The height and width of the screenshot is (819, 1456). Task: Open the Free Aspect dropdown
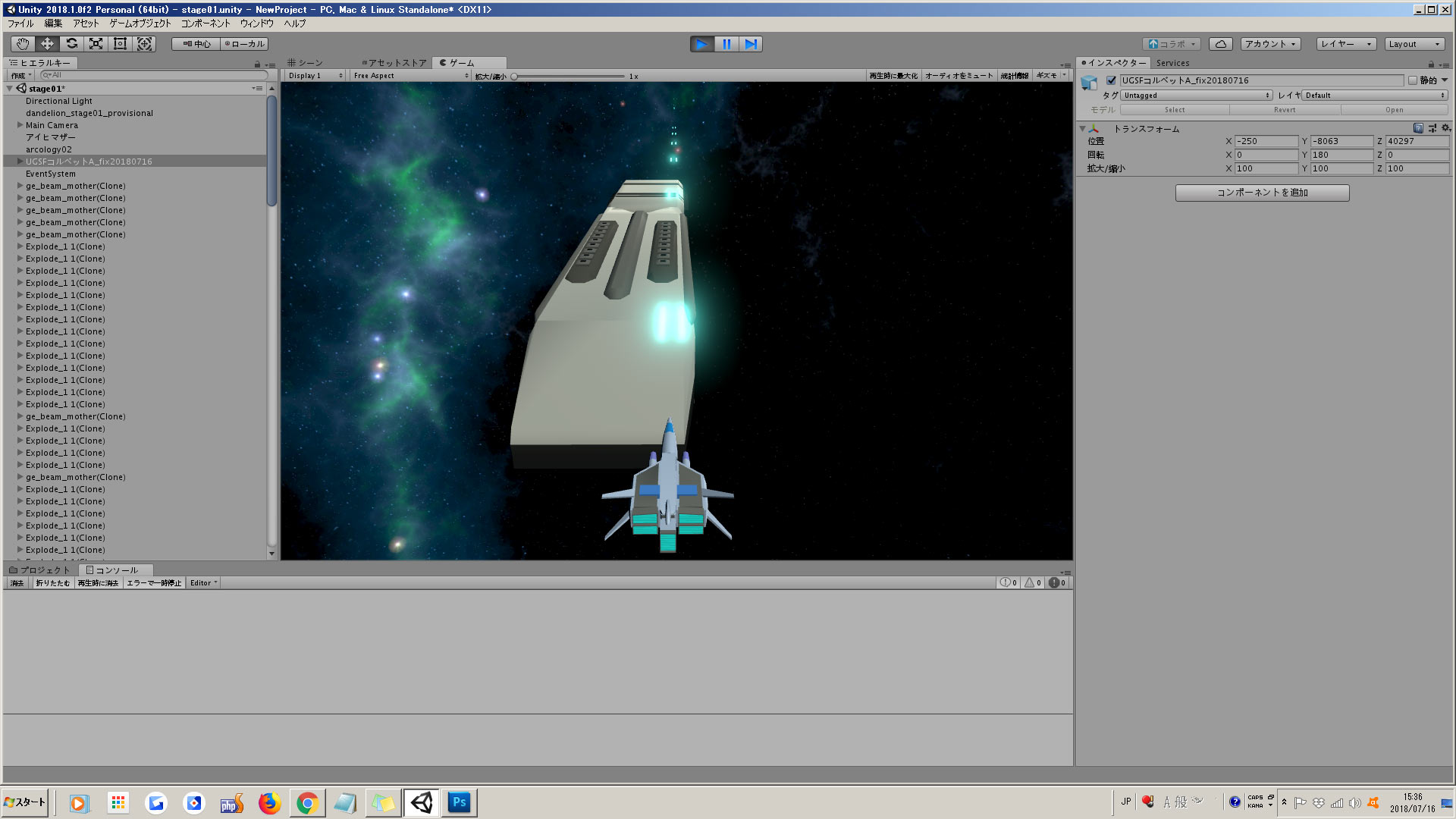point(410,76)
